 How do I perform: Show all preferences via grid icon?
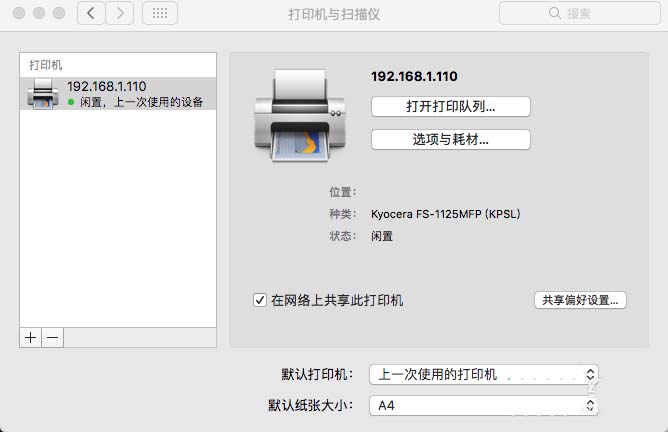click(x=160, y=13)
